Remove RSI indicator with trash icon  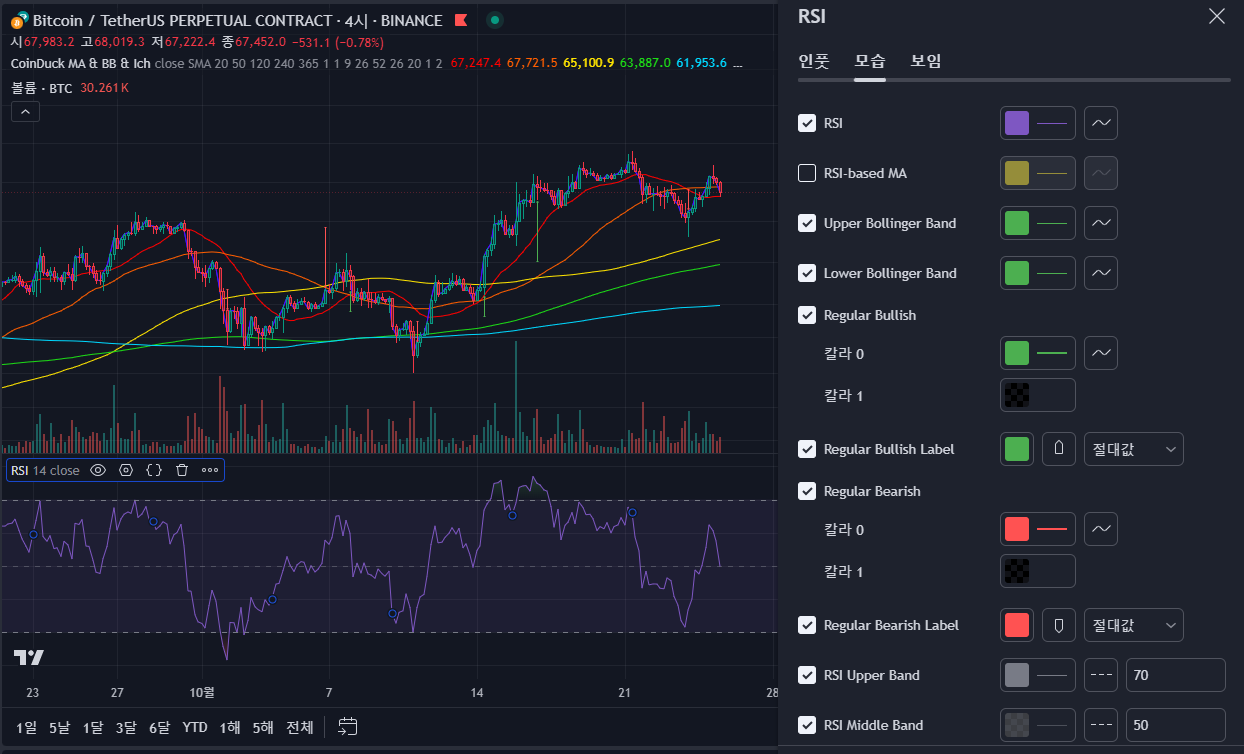point(182,470)
